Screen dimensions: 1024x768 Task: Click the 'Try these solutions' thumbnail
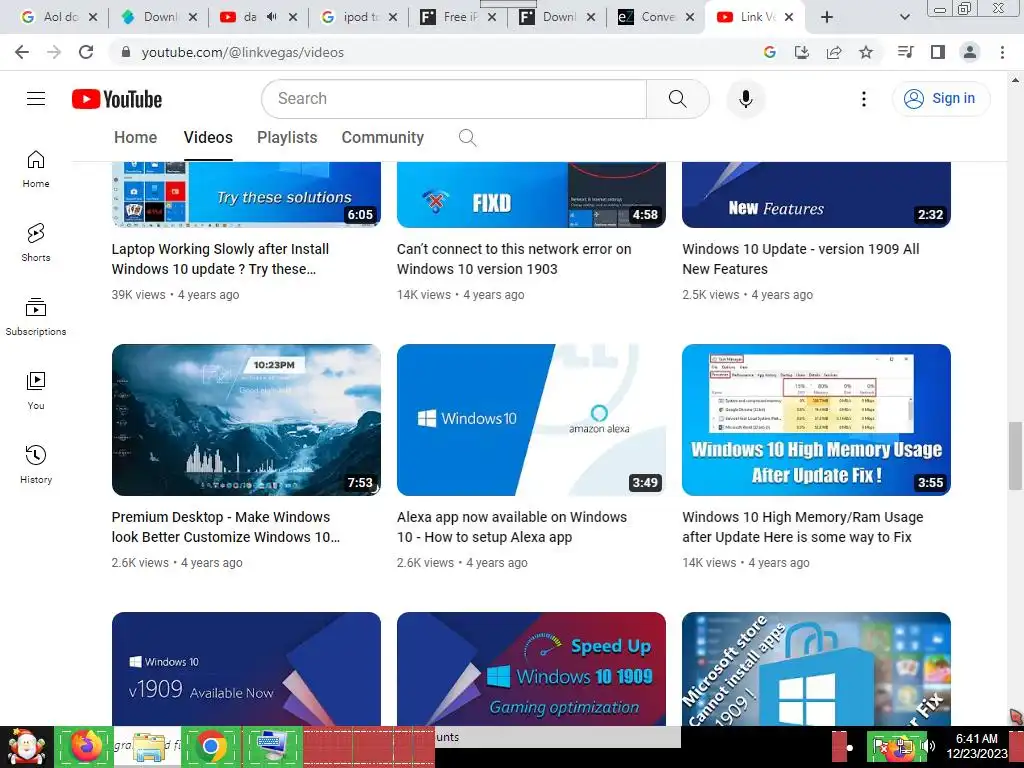(x=246, y=195)
